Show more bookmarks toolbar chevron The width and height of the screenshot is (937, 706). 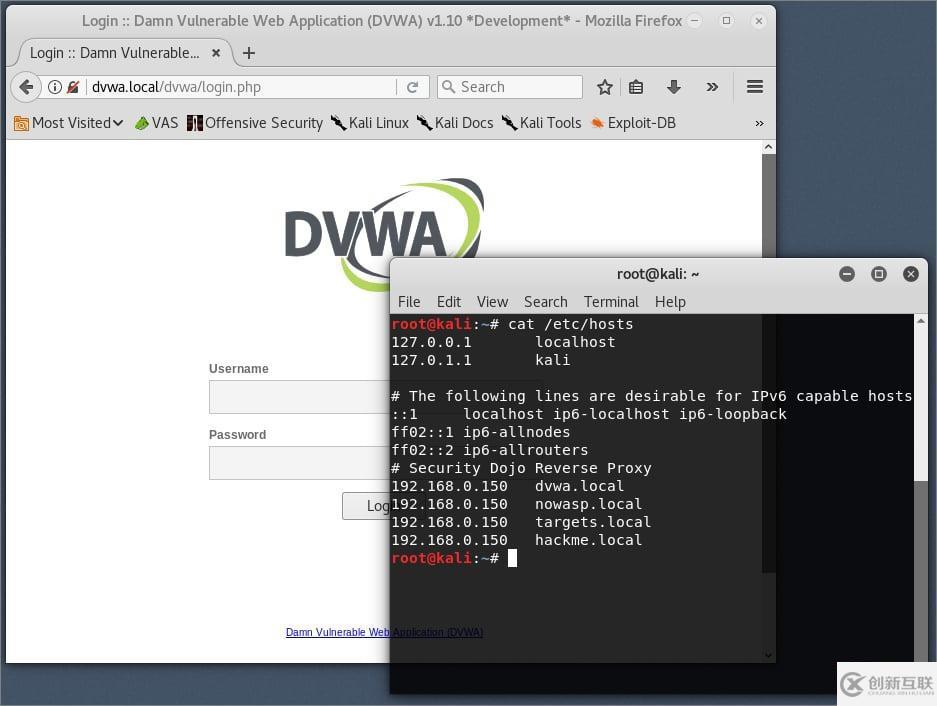pos(759,123)
